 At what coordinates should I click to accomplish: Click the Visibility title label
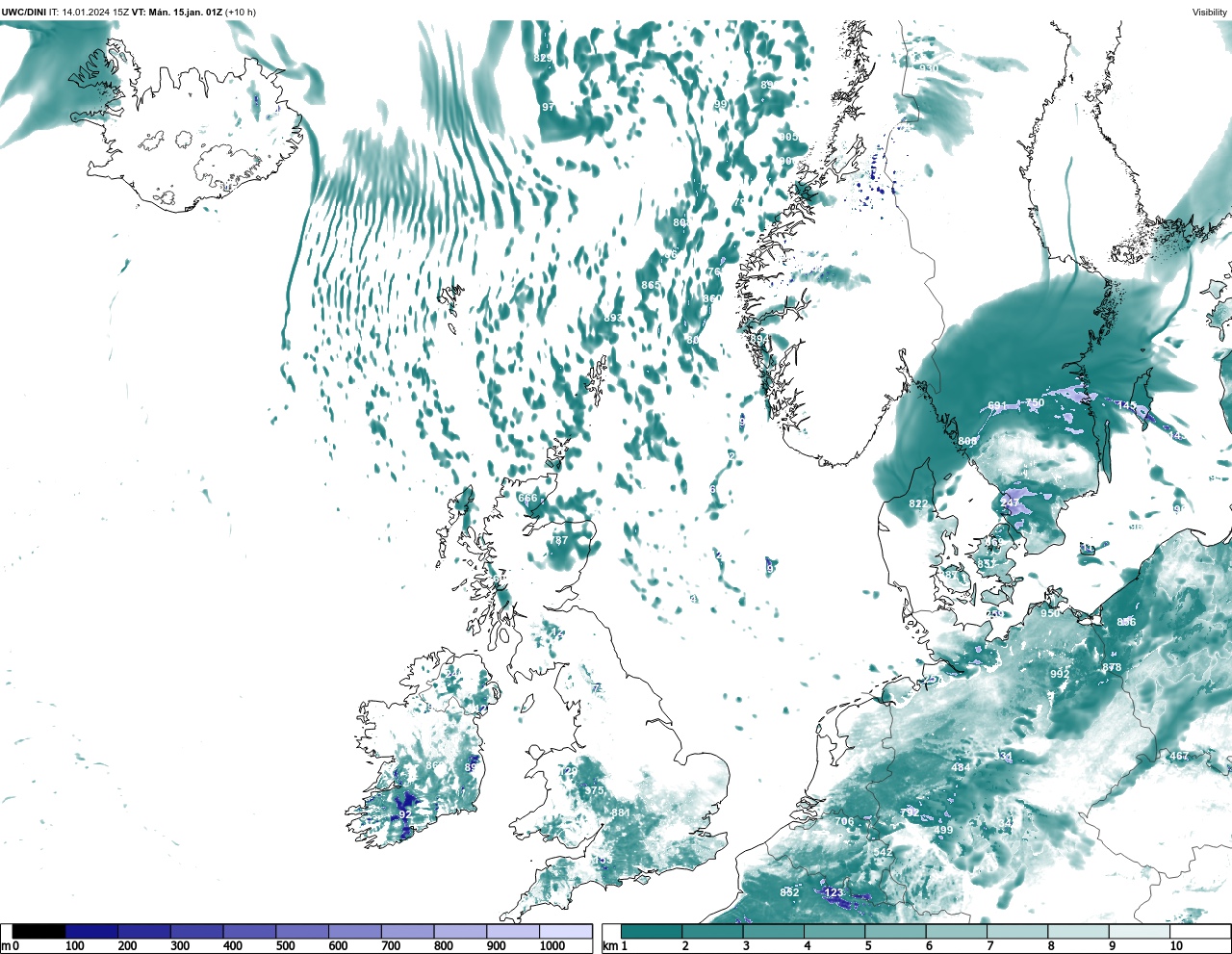click(x=1210, y=13)
